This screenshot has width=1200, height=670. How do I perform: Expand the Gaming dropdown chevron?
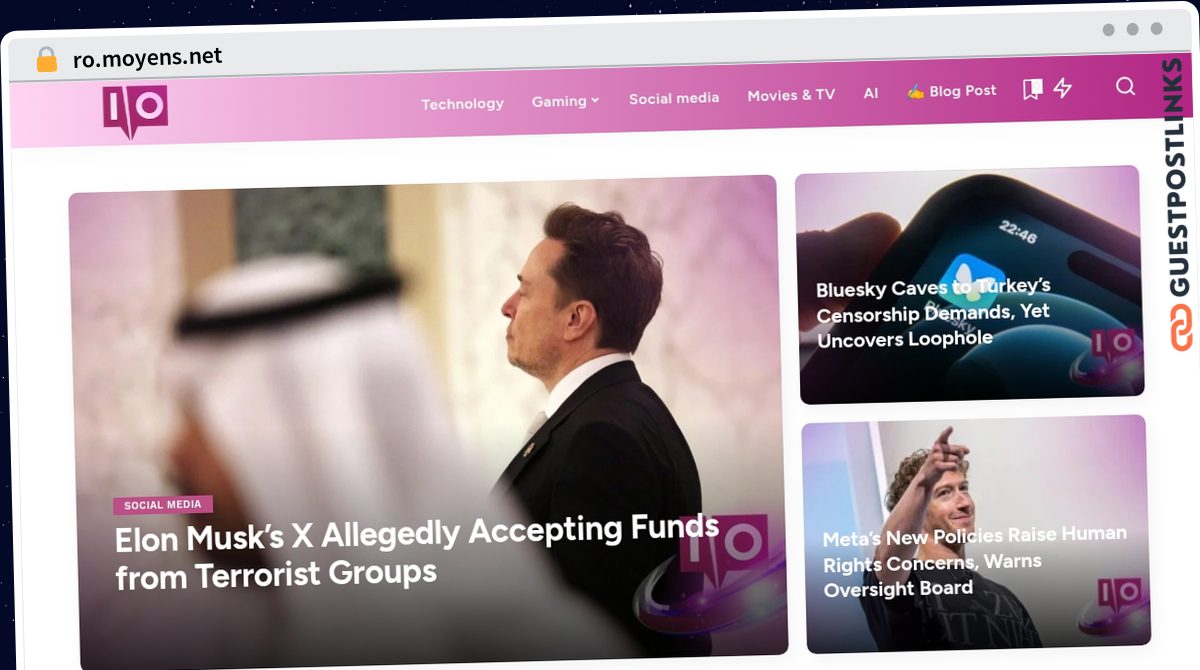click(x=595, y=100)
